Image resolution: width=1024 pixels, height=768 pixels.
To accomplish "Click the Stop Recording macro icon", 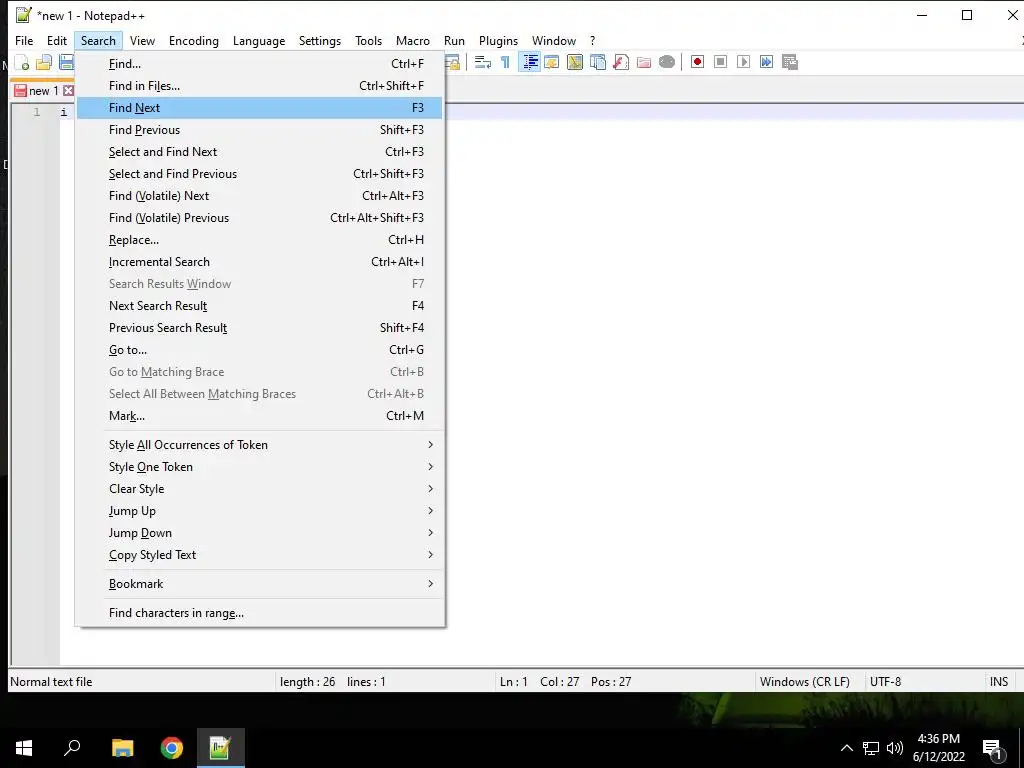I will coord(720,62).
